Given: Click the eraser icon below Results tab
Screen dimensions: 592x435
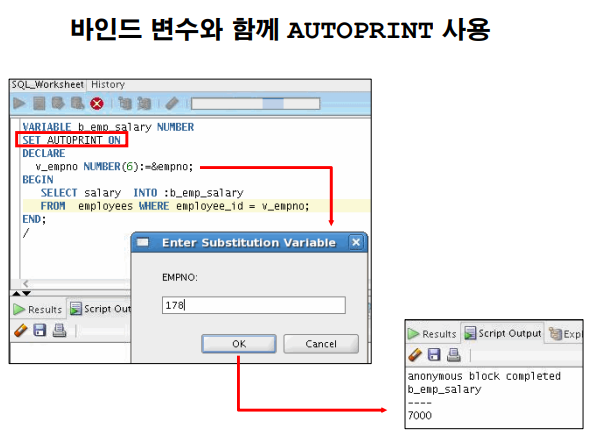Looking at the screenshot, I should 21,330.
